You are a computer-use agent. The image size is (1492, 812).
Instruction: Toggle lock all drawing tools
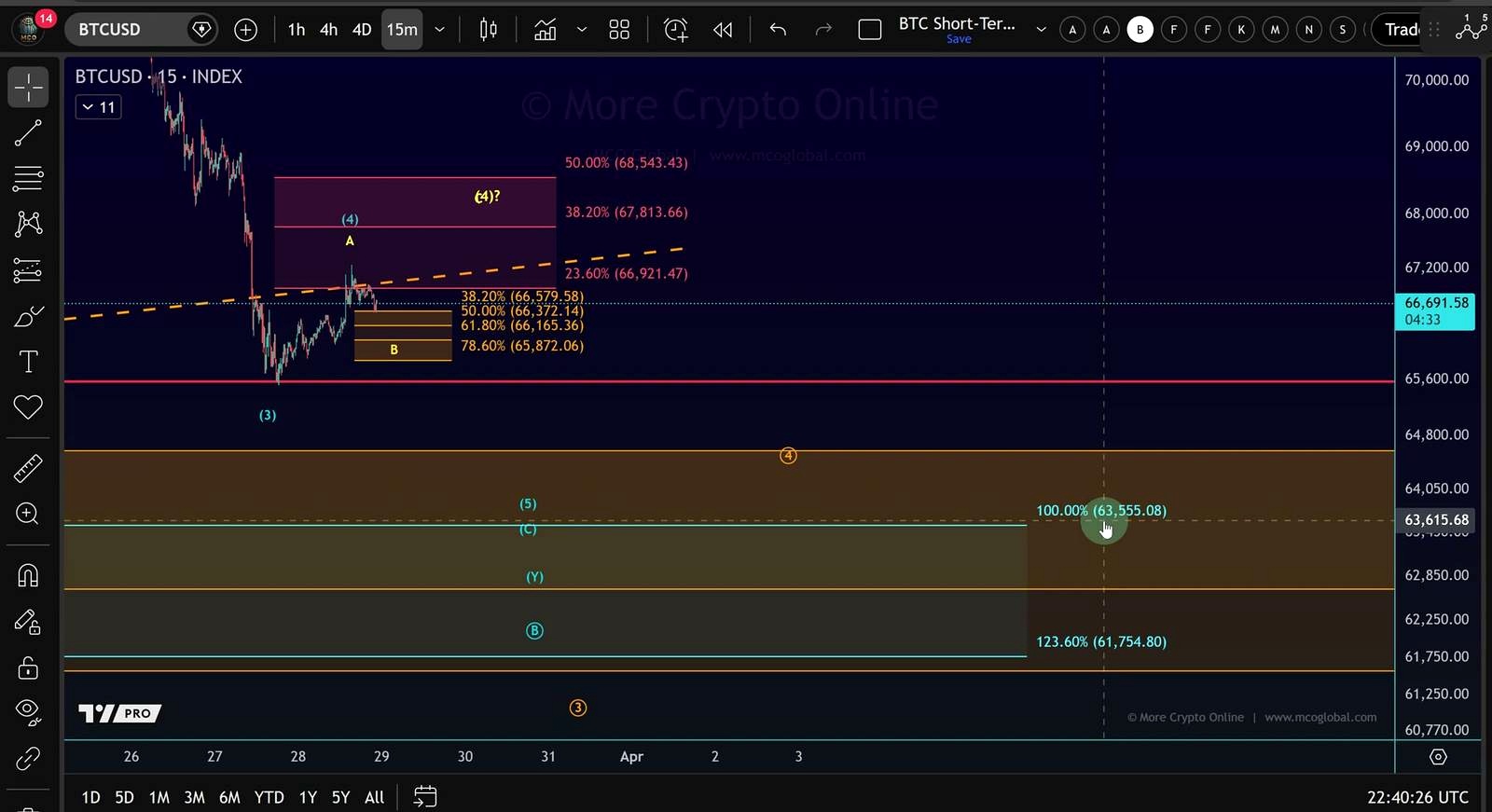[28, 667]
